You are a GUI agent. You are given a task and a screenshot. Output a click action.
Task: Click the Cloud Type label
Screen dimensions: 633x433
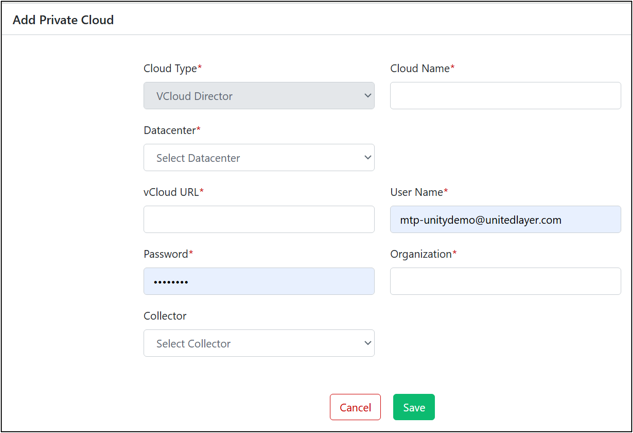coord(172,69)
